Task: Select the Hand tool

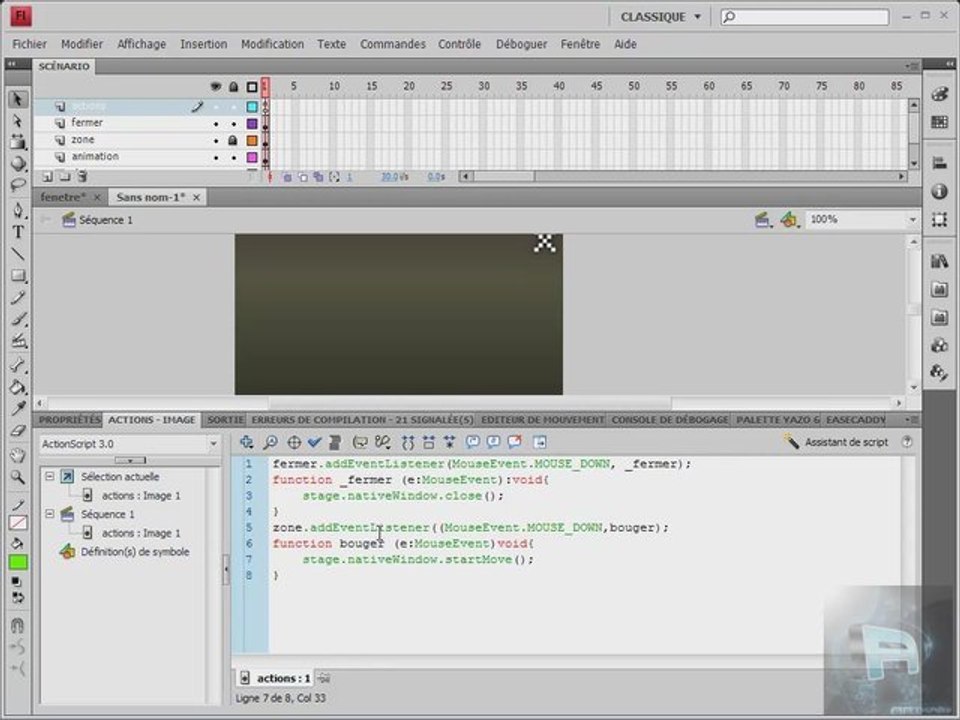Action: tap(18, 456)
